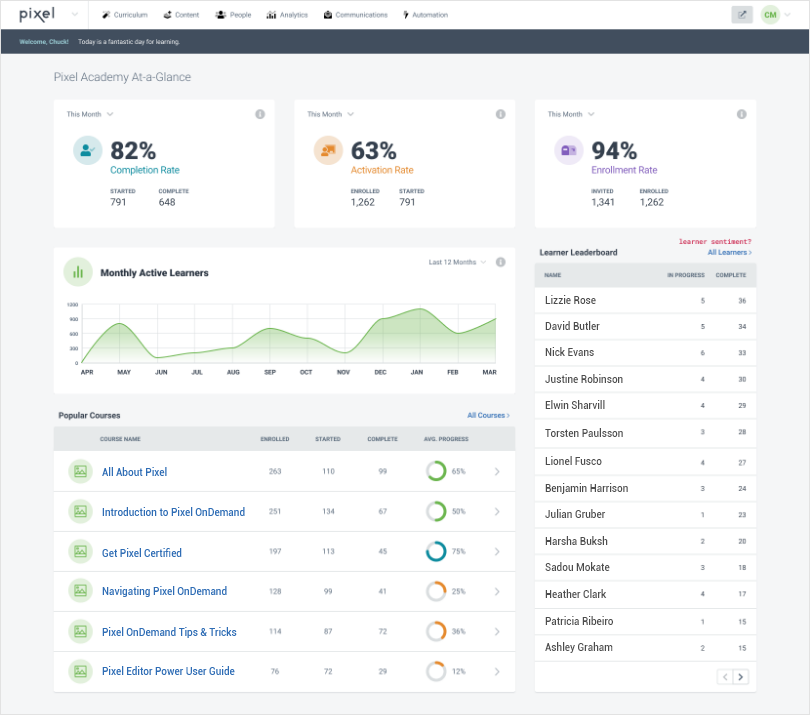The image size is (810, 715).
Task: Open Get Pixel Certified row chevron
Action: point(497,551)
